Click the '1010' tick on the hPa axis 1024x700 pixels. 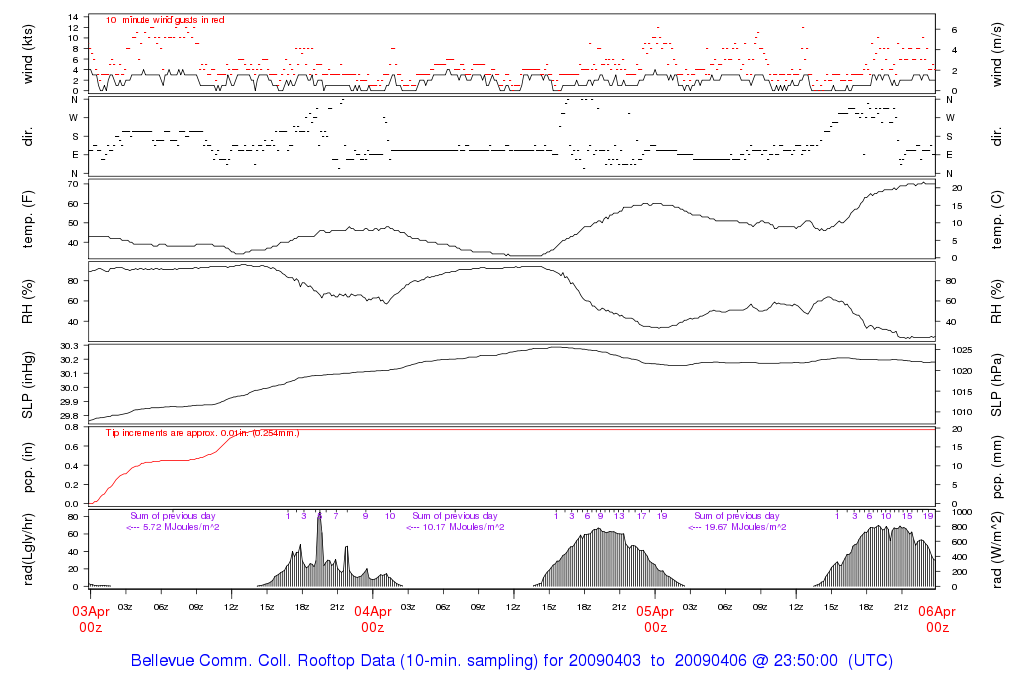963,412
